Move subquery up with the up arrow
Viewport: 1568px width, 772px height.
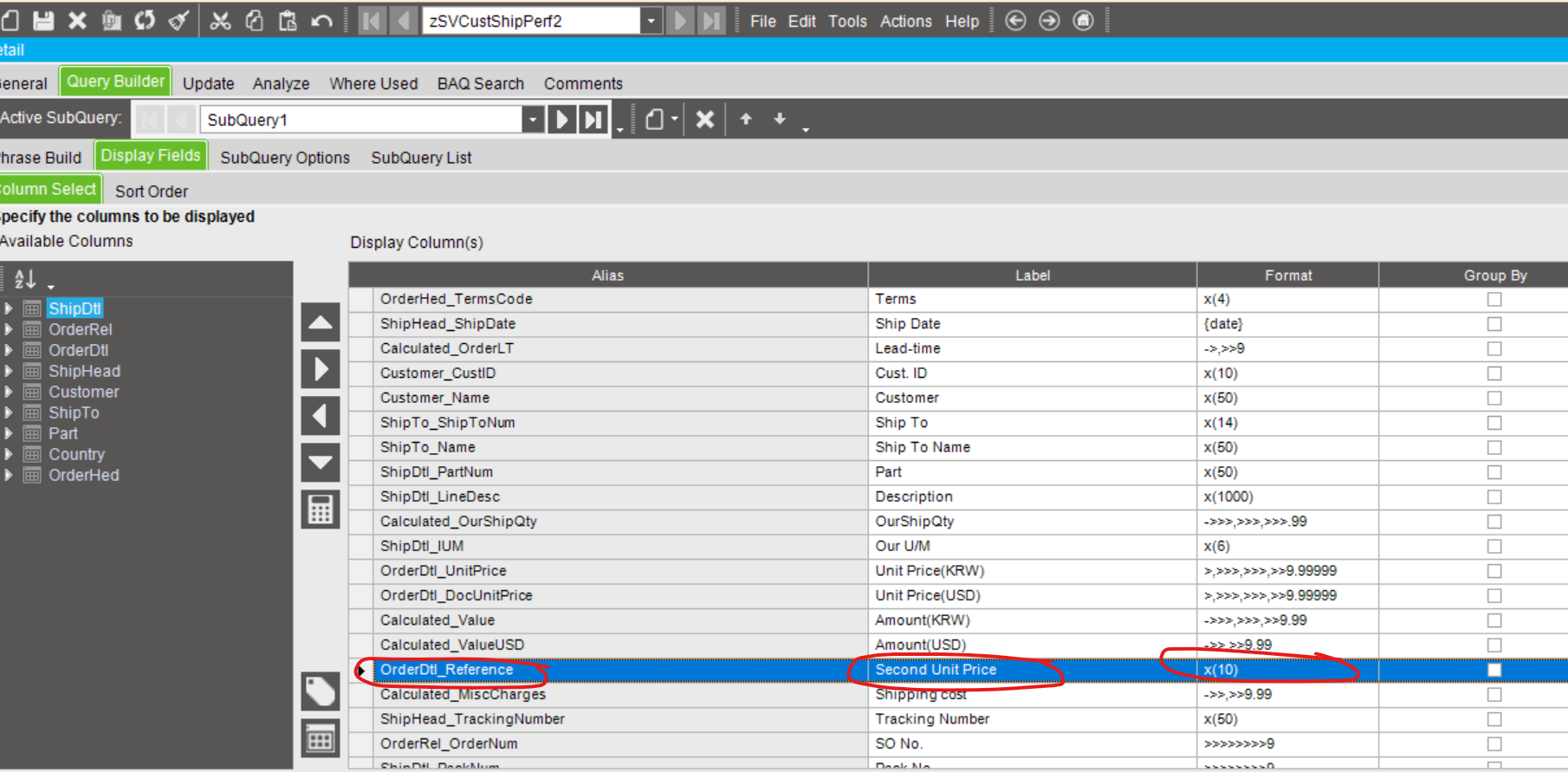pyautogui.click(x=746, y=119)
